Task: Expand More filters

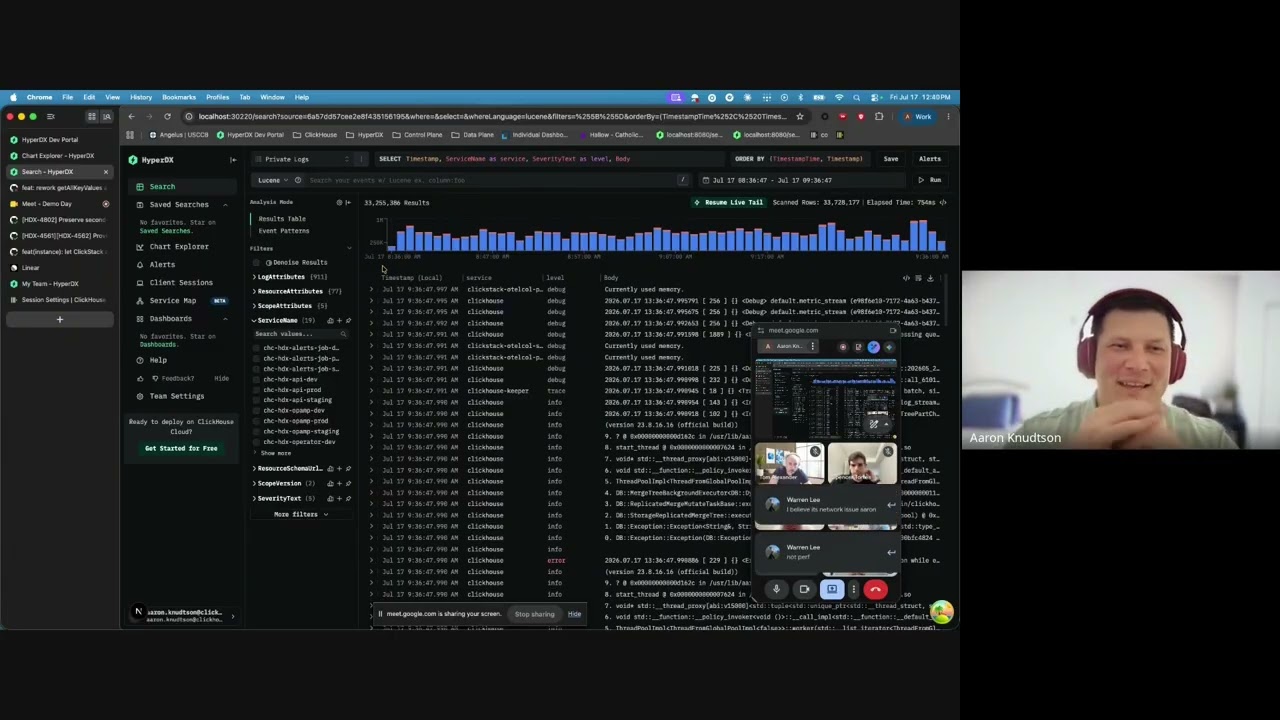Action: pyautogui.click(x=301, y=514)
